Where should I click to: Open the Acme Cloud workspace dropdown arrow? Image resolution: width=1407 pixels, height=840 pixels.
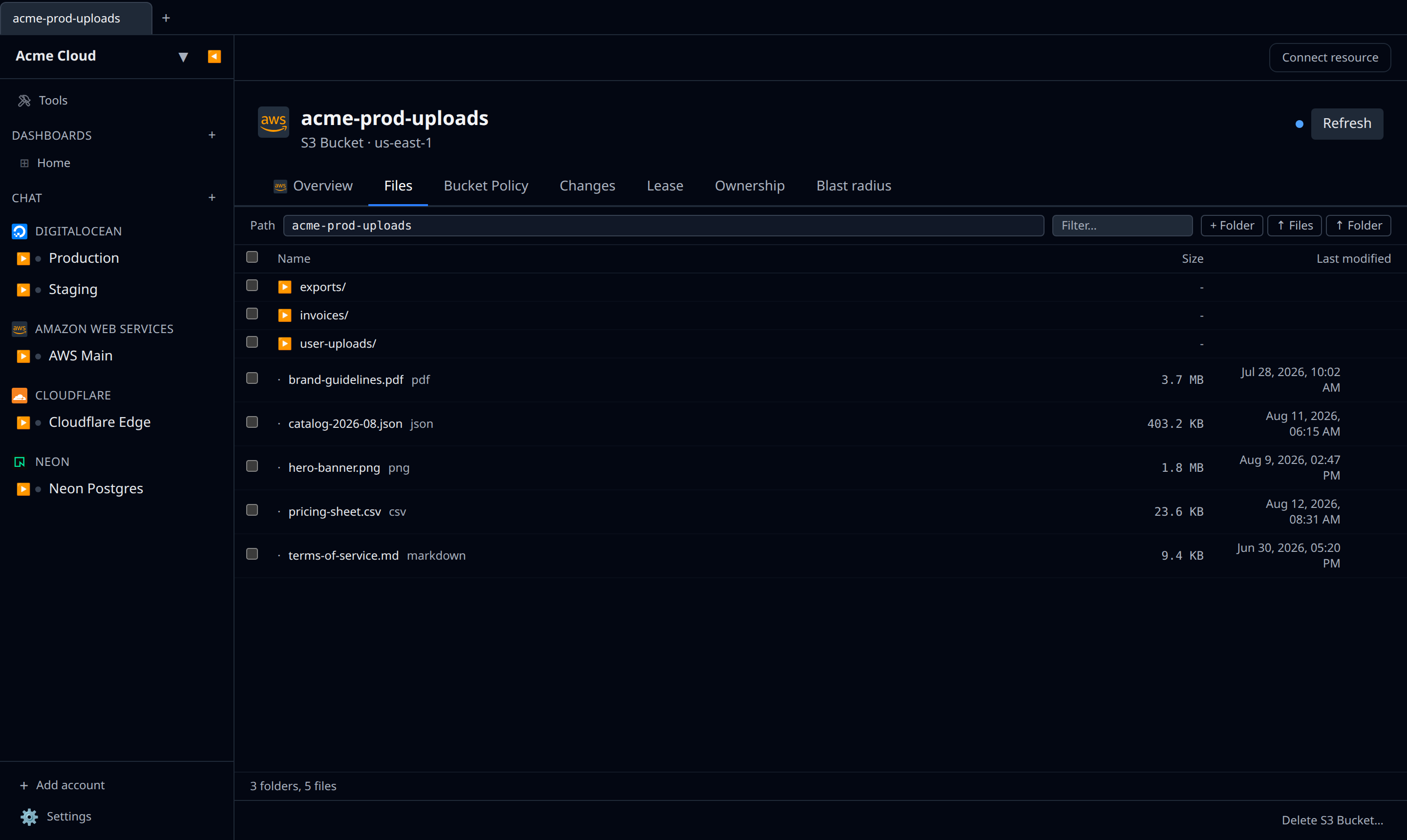pos(183,57)
